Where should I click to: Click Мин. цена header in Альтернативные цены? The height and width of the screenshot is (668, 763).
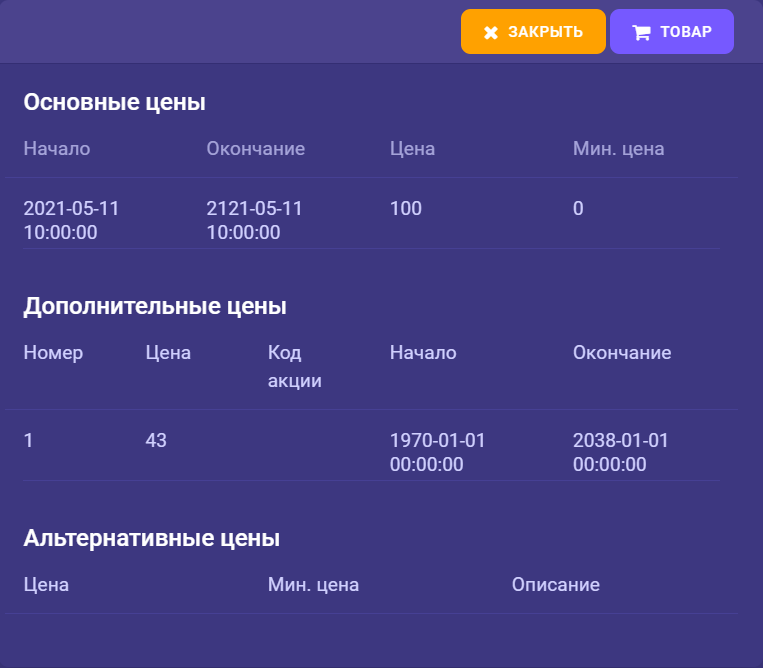pyautogui.click(x=313, y=585)
